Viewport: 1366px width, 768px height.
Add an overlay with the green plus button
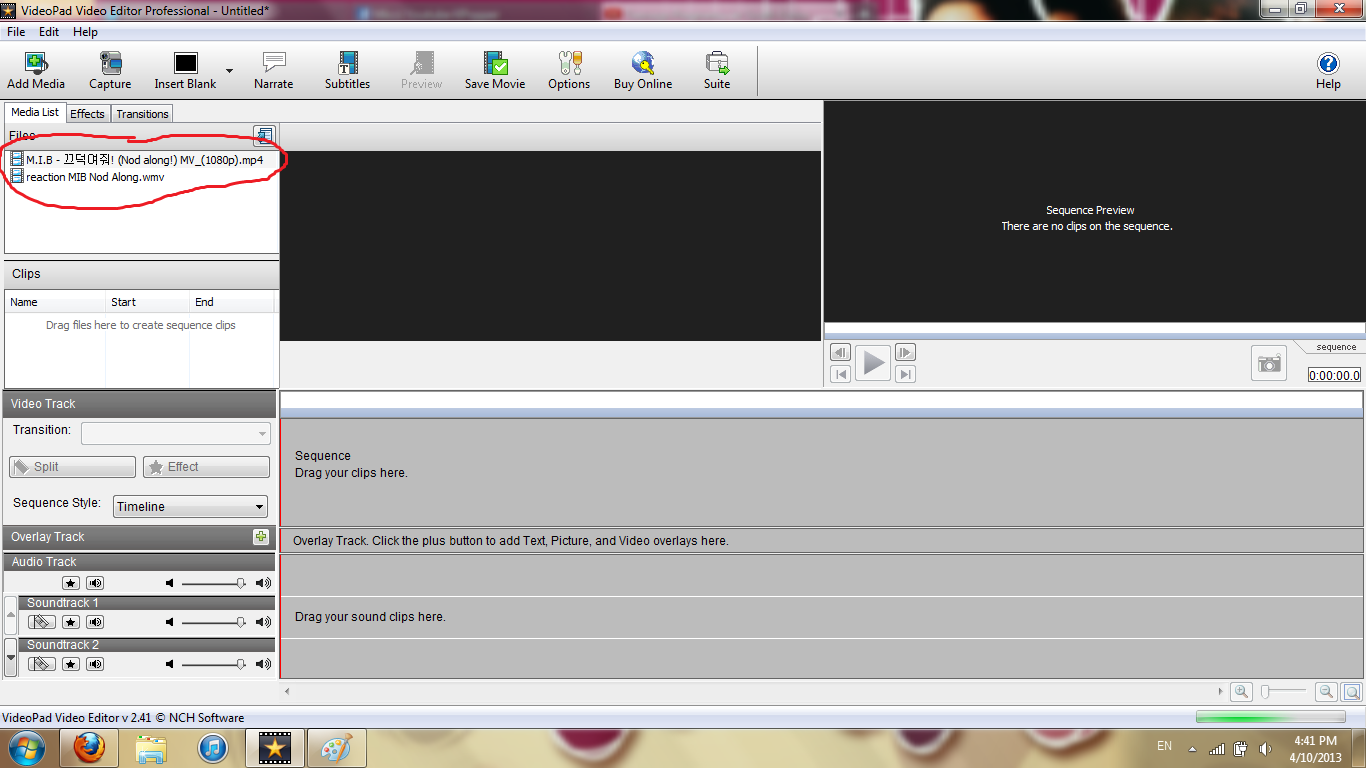tap(261, 536)
